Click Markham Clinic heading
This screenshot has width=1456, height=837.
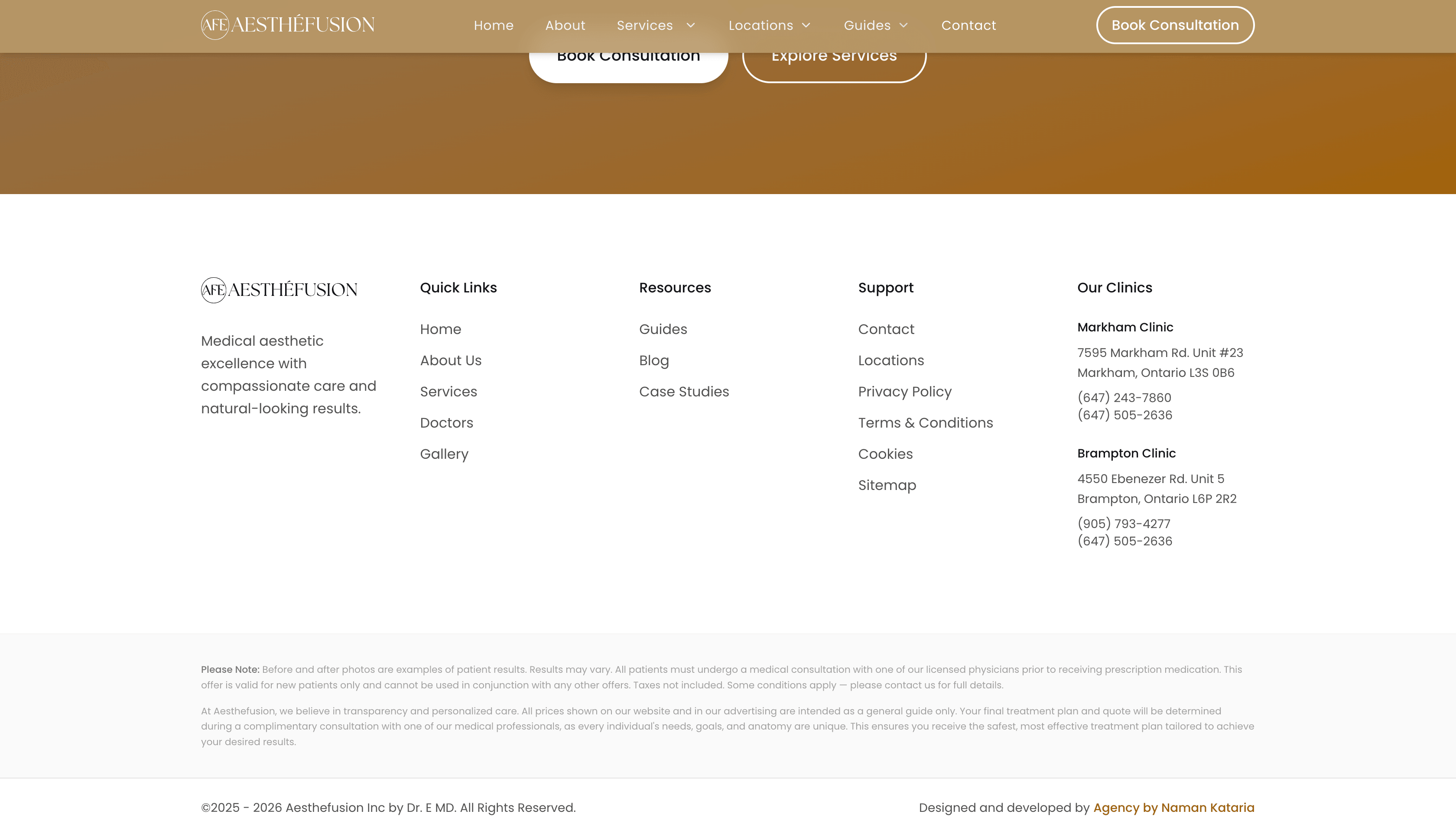coord(1125,327)
